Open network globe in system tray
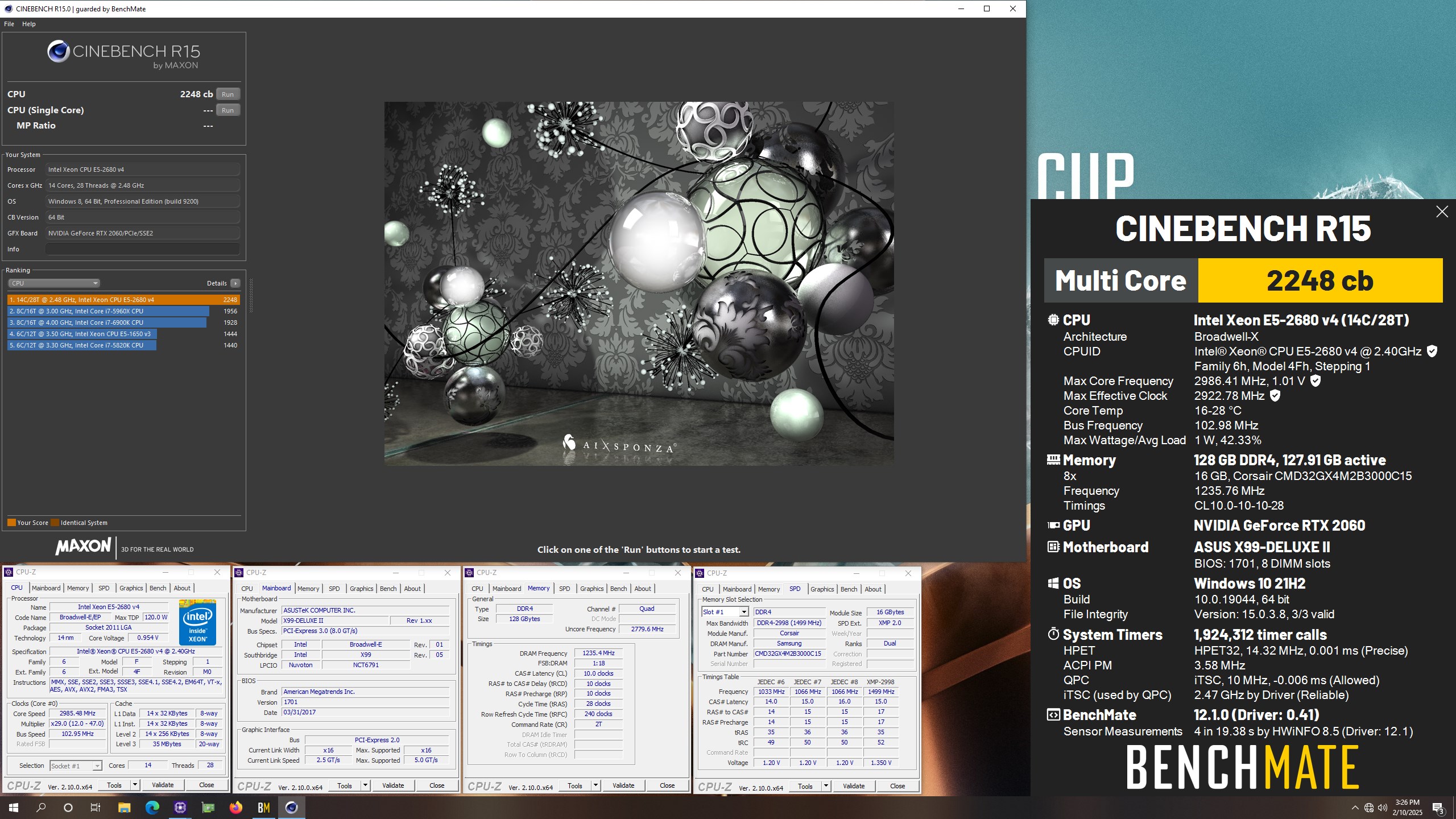The image size is (1456, 819). click(1369, 808)
